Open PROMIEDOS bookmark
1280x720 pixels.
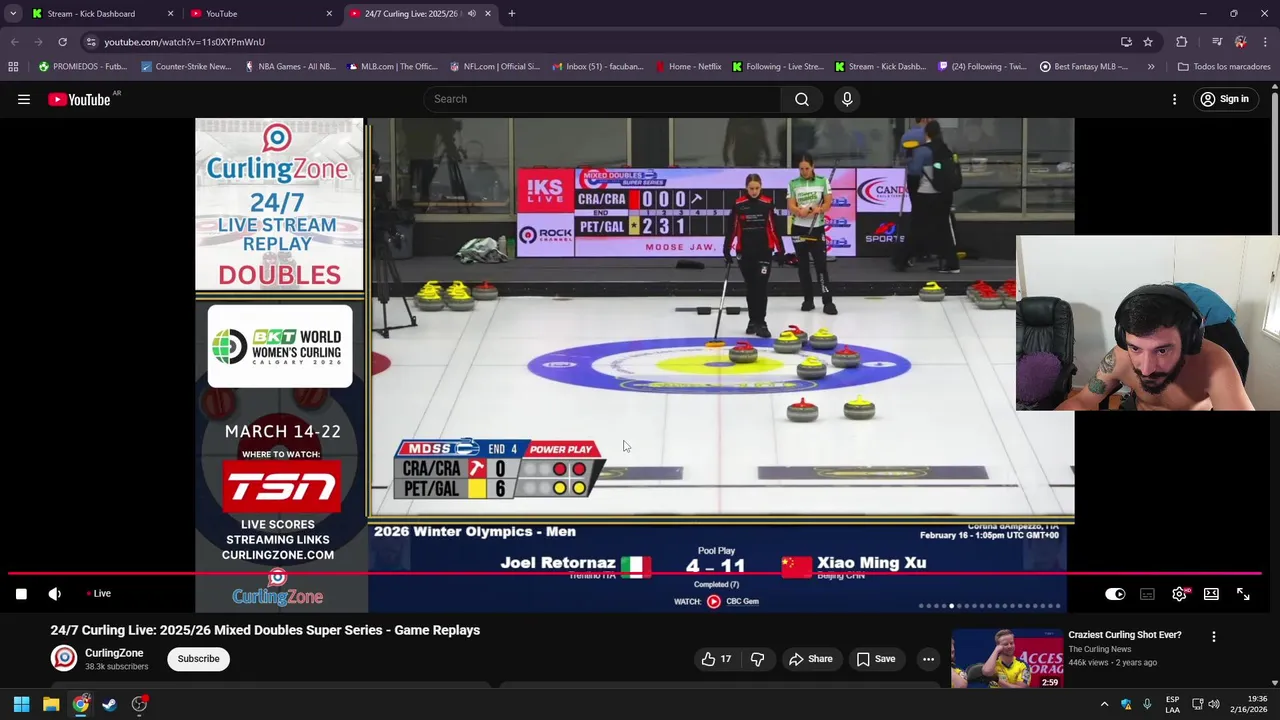pos(83,67)
